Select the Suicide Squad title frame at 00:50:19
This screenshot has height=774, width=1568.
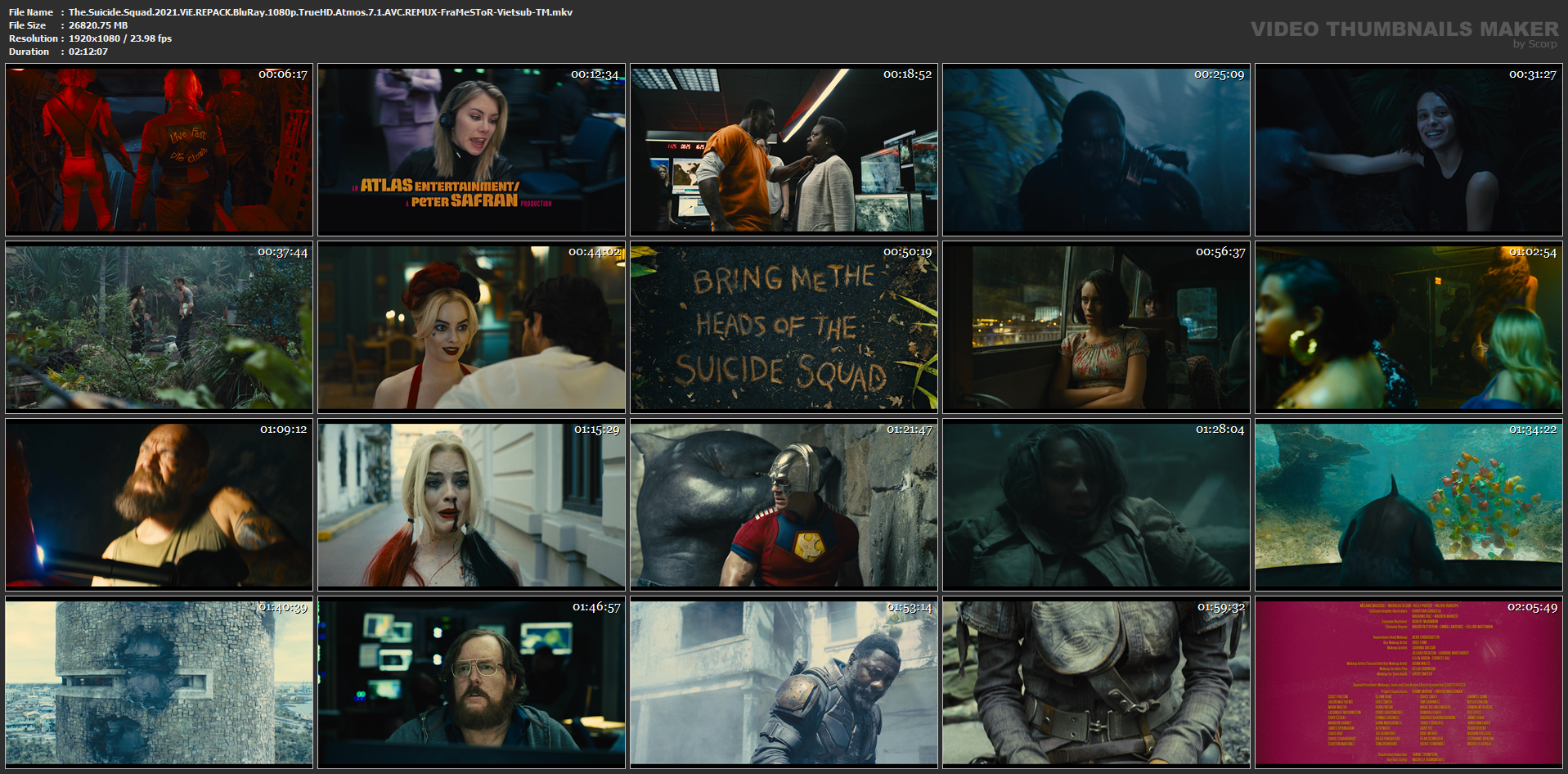click(x=784, y=327)
